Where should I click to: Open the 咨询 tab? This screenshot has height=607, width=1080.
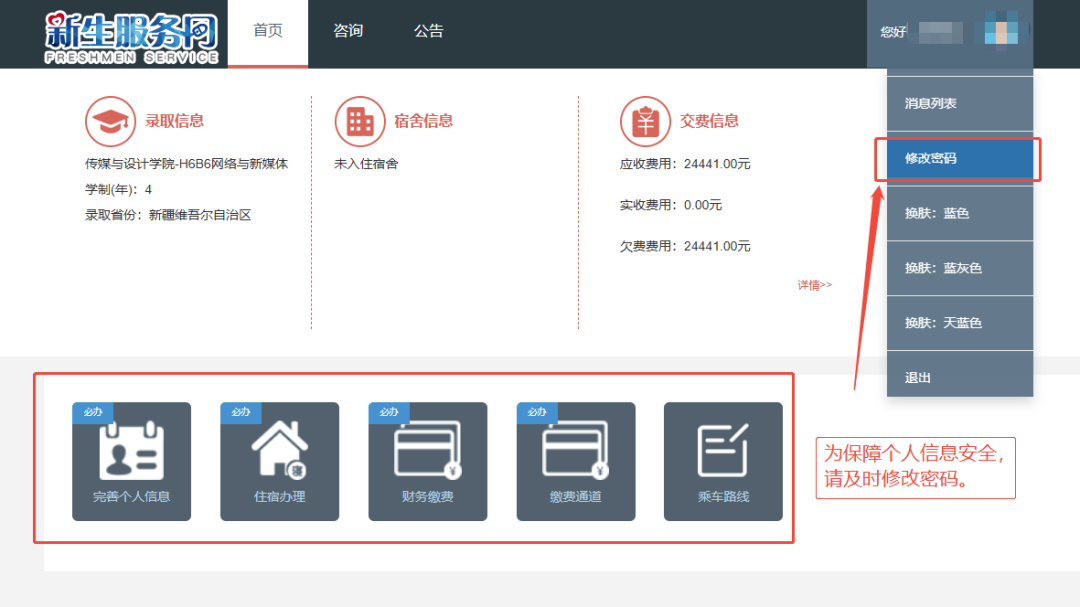point(348,33)
